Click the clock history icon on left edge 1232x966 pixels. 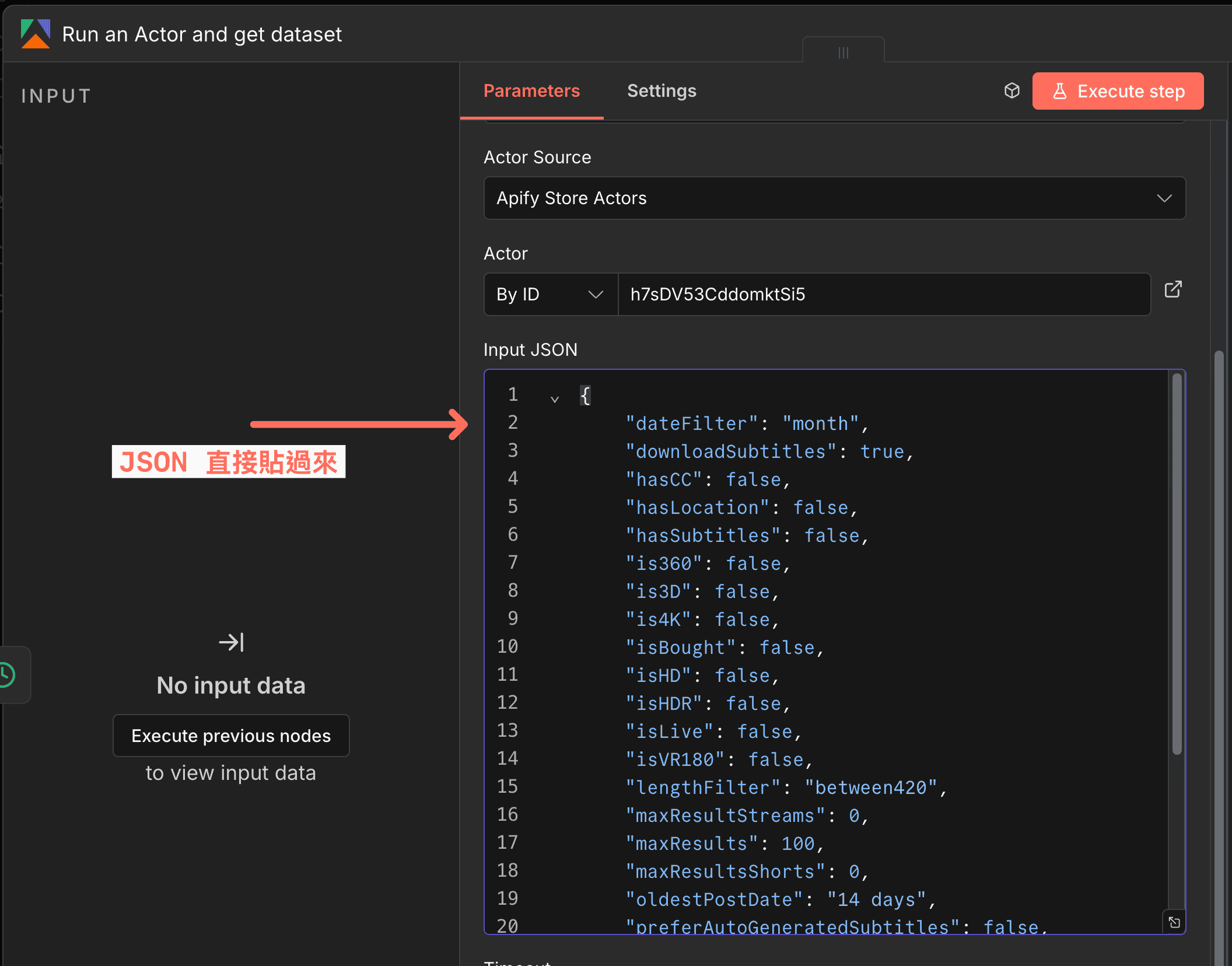(7, 675)
